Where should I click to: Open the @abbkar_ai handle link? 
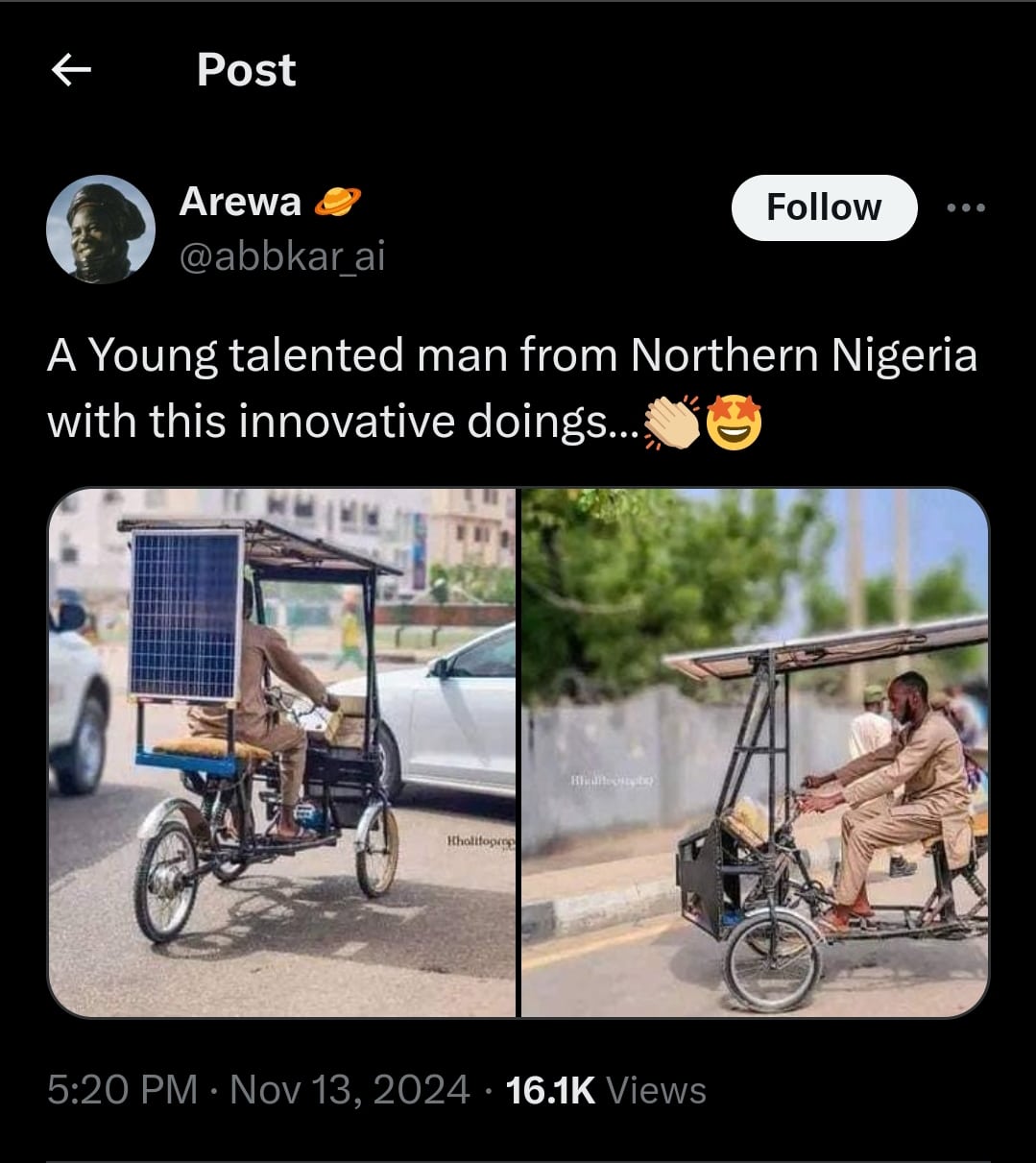point(282,256)
